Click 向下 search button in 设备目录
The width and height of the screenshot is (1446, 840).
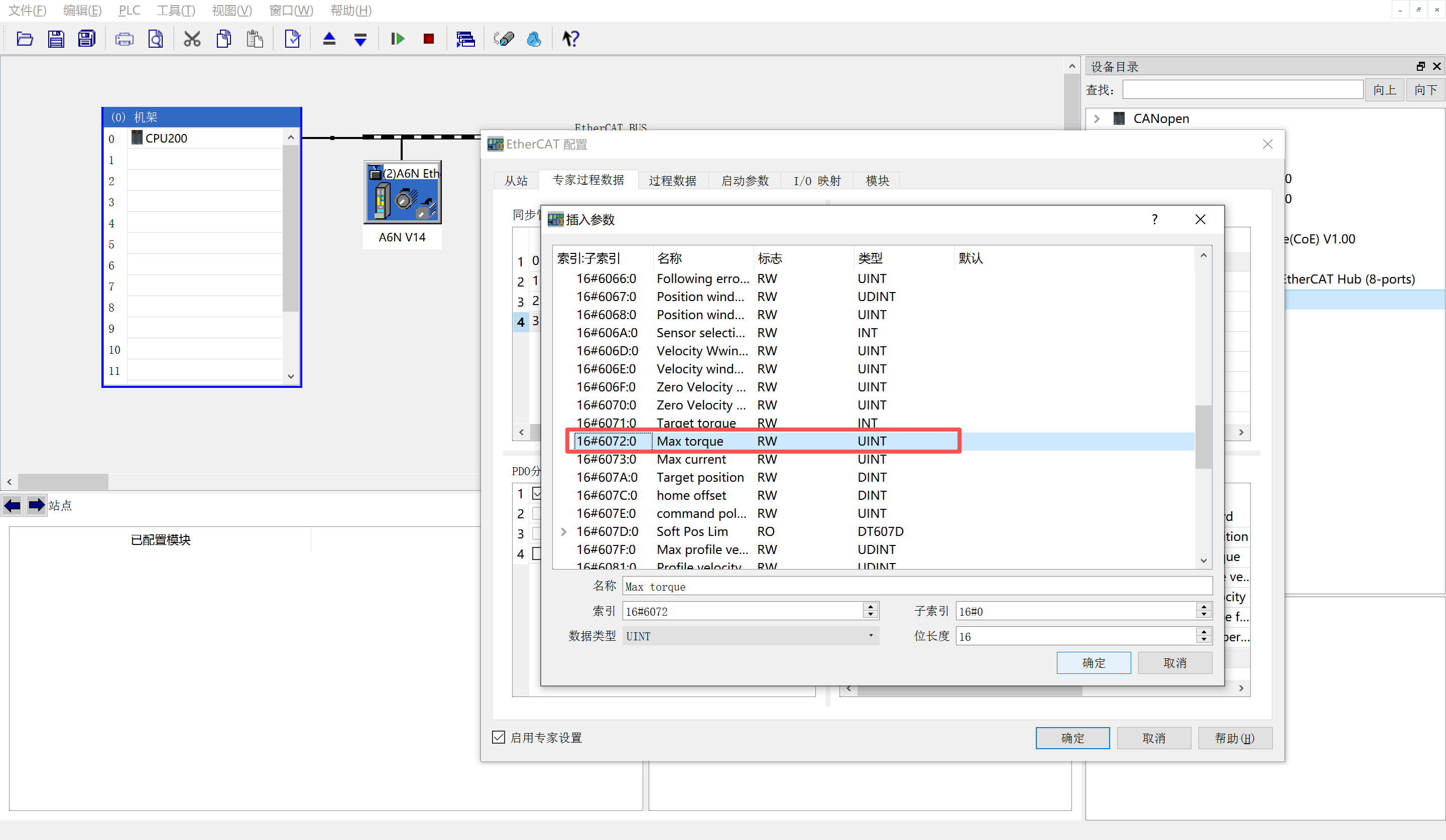[x=1426, y=89]
